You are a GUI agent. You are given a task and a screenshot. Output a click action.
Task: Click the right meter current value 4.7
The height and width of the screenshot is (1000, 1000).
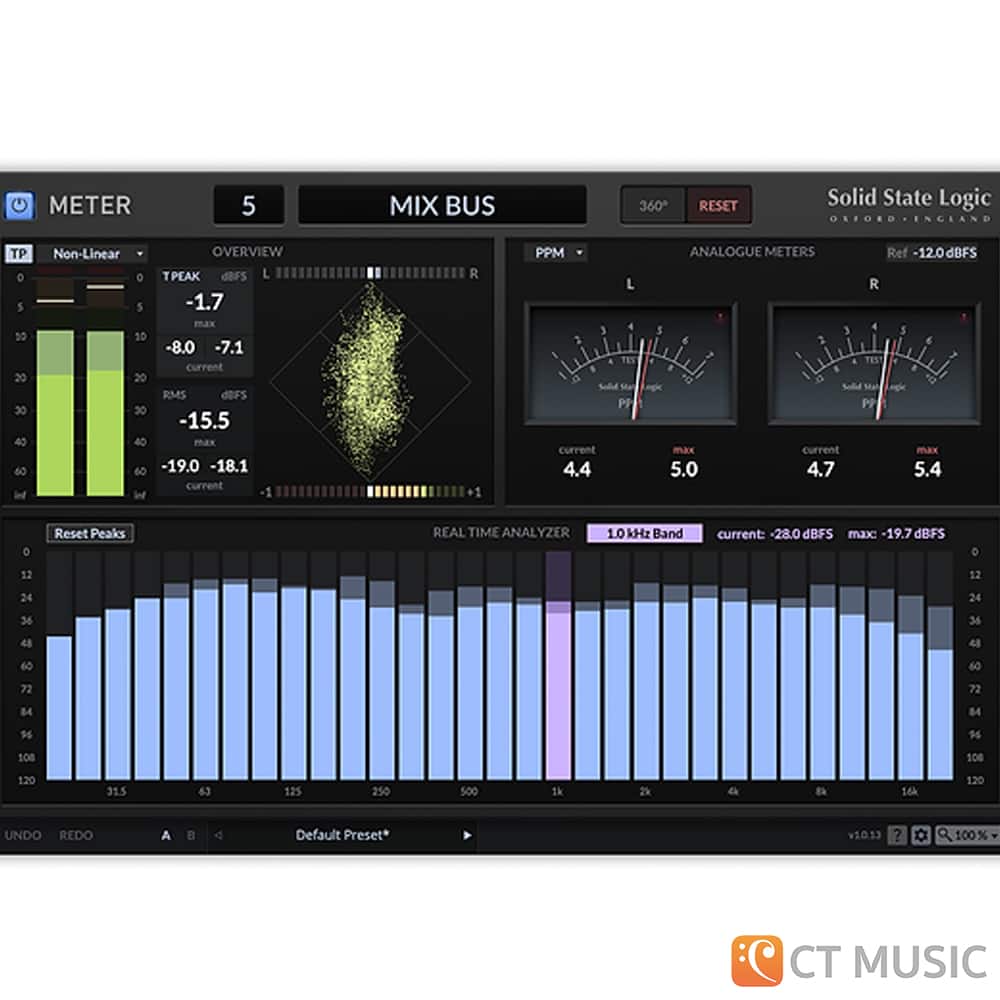[x=821, y=469]
